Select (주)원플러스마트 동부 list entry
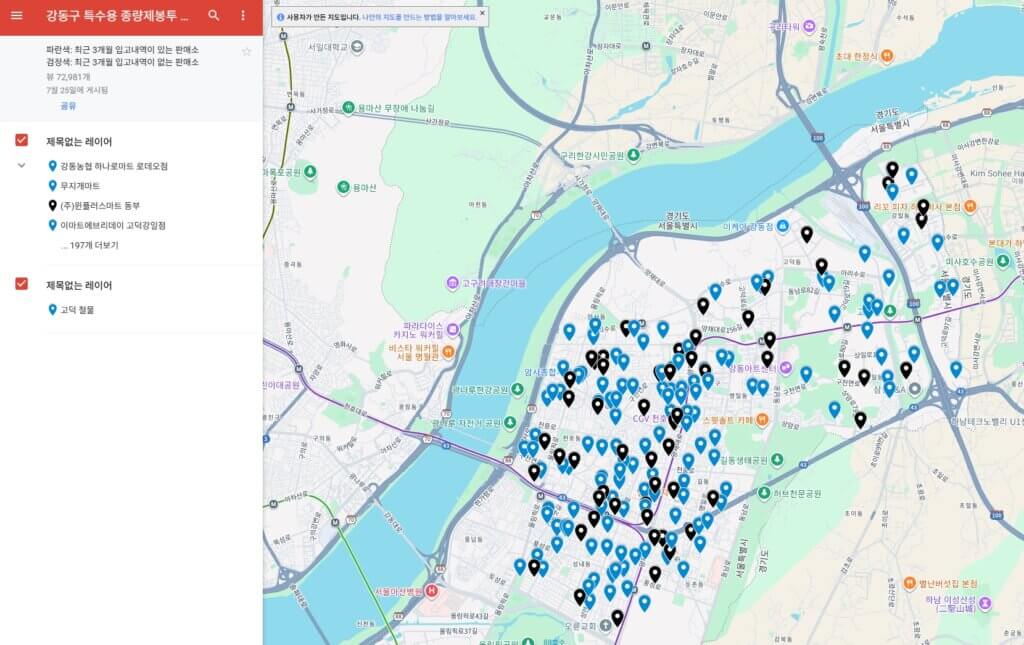Viewport: 1024px width, 645px height. 100,206
